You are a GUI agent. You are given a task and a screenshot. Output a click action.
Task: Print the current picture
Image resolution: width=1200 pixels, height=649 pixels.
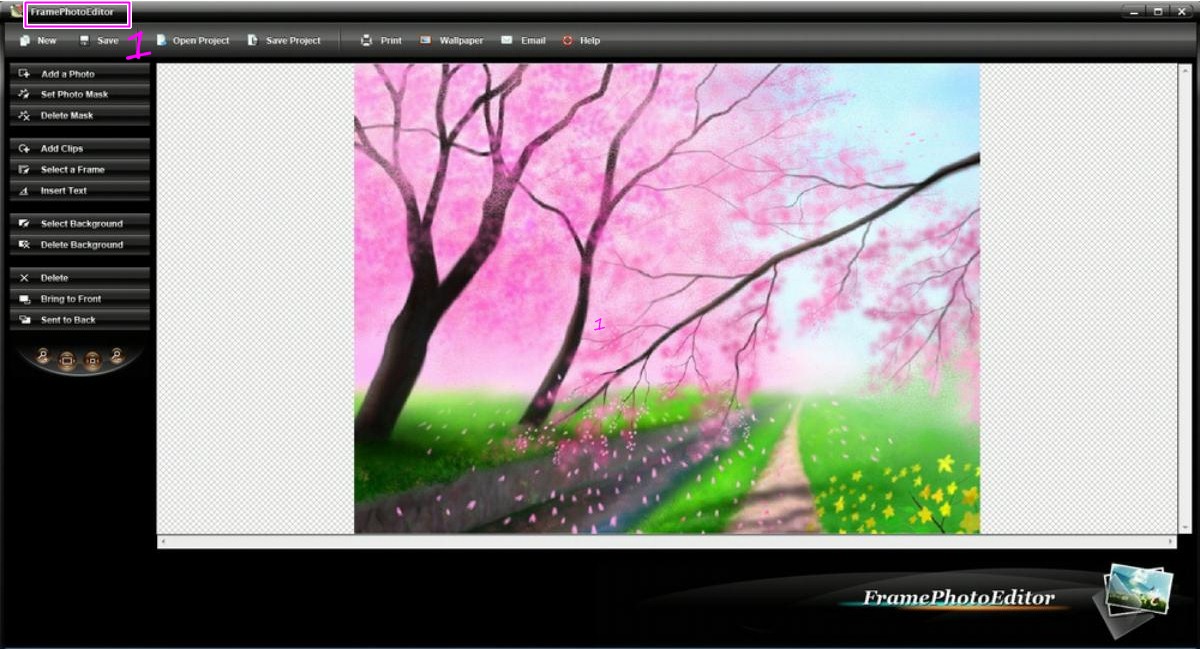click(381, 41)
